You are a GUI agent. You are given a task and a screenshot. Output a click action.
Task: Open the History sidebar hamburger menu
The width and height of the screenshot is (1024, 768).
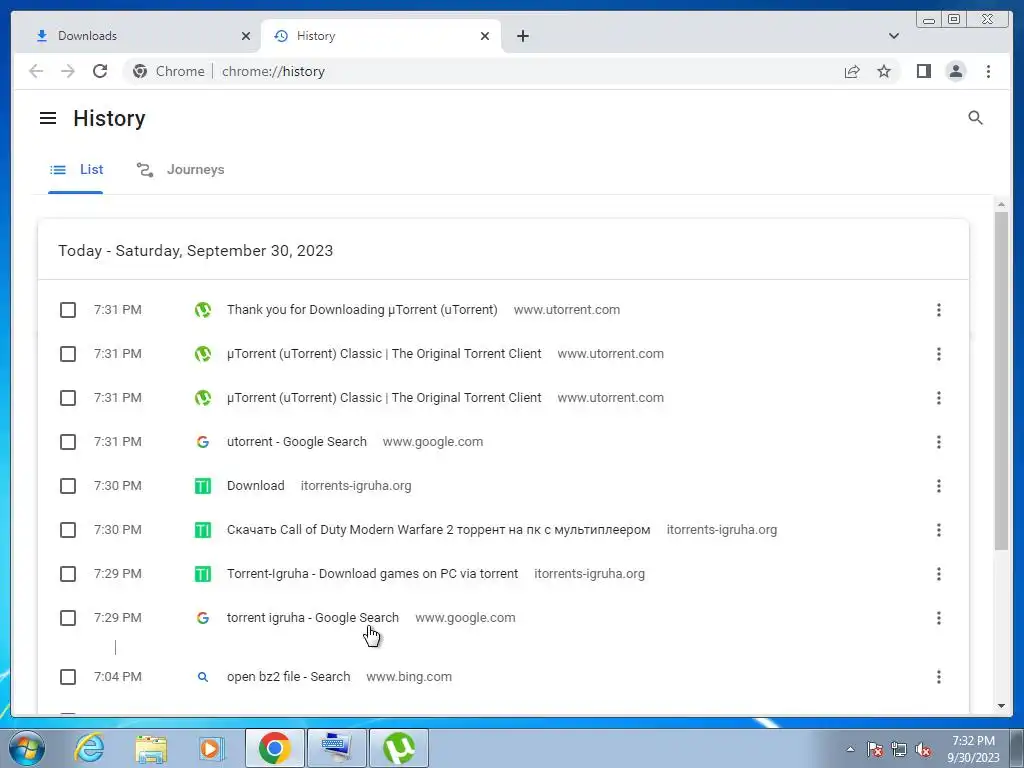[48, 118]
